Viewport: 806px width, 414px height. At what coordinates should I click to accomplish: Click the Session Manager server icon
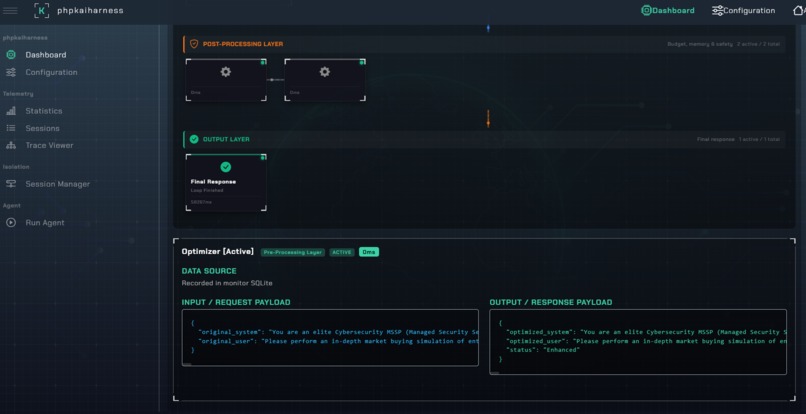11,184
